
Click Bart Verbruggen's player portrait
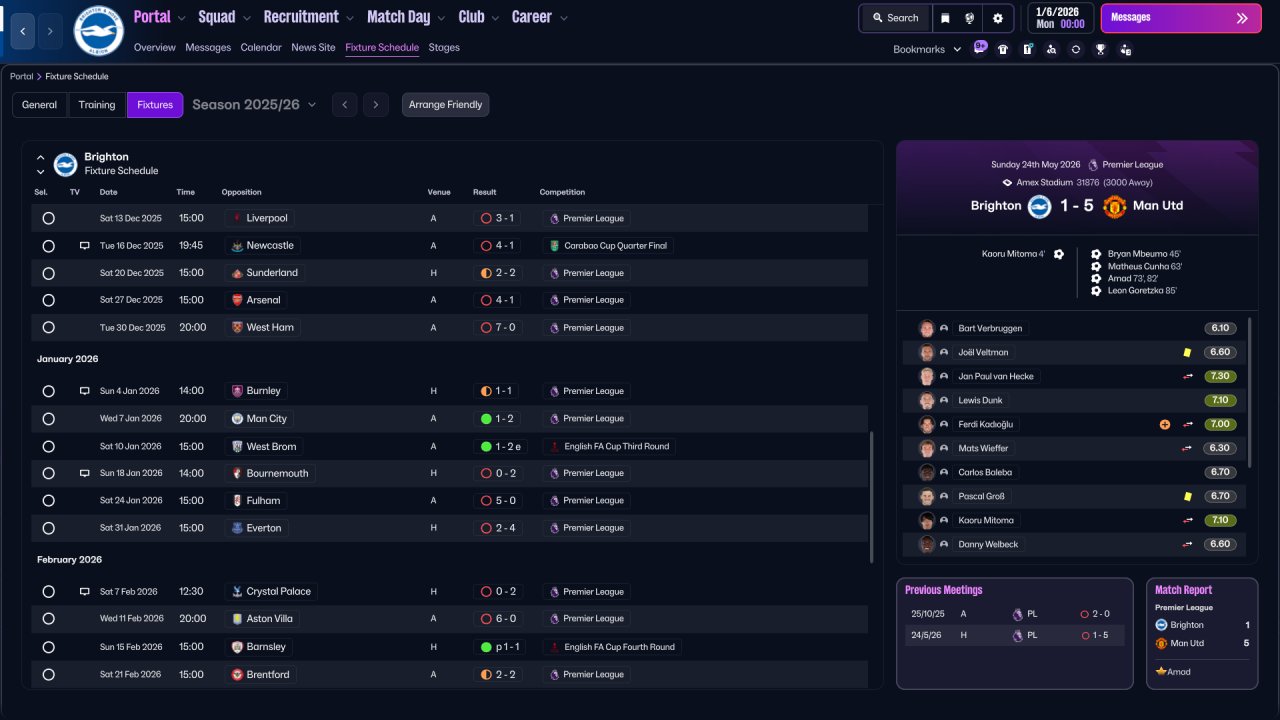(927, 328)
